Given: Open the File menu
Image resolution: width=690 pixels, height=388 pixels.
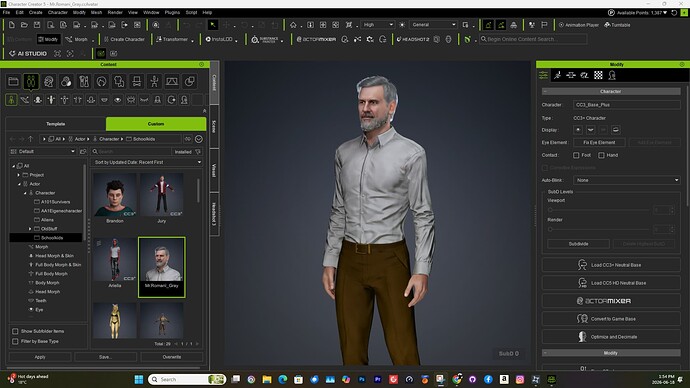Looking at the screenshot, I should tap(6, 12).
